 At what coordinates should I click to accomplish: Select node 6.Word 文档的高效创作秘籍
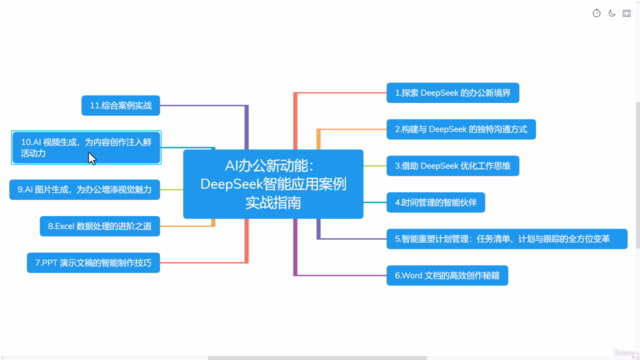tap(447, 276)
